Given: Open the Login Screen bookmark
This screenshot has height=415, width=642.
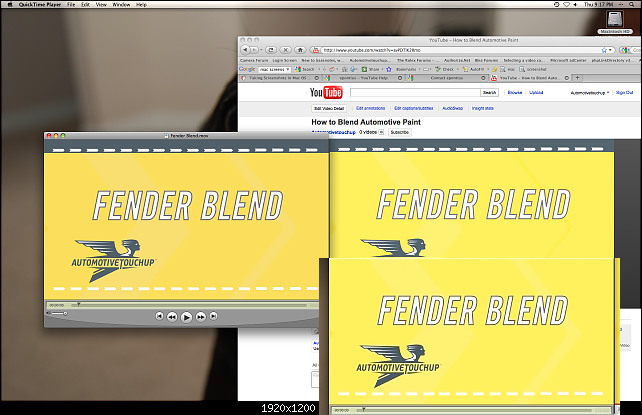Looking at the screenshot, I should coord(285,60).
